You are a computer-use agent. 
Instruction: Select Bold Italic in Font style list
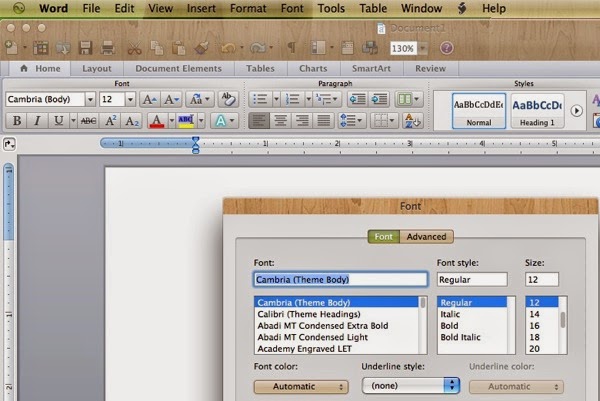point(462,335)
